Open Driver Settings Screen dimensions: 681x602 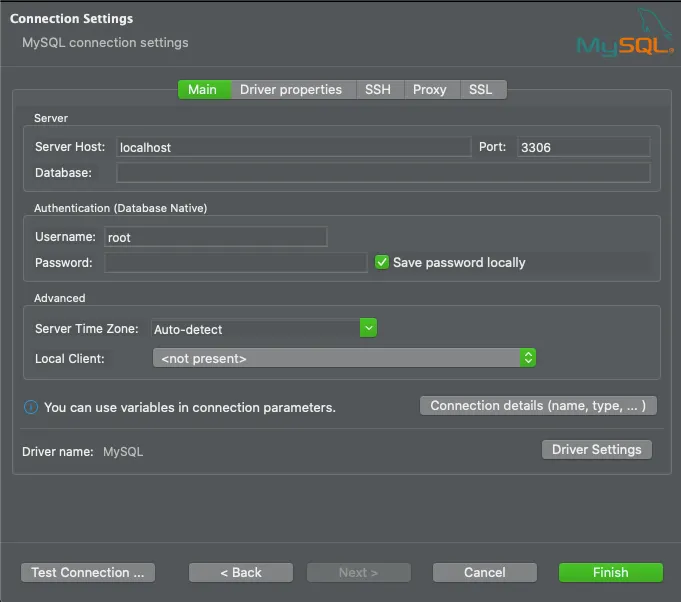(597, 450)
